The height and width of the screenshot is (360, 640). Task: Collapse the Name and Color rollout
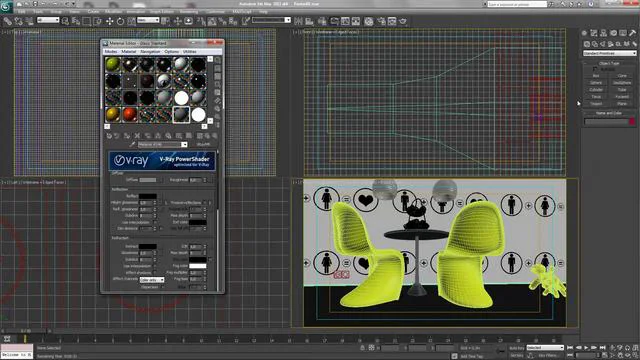pos(609,113)
